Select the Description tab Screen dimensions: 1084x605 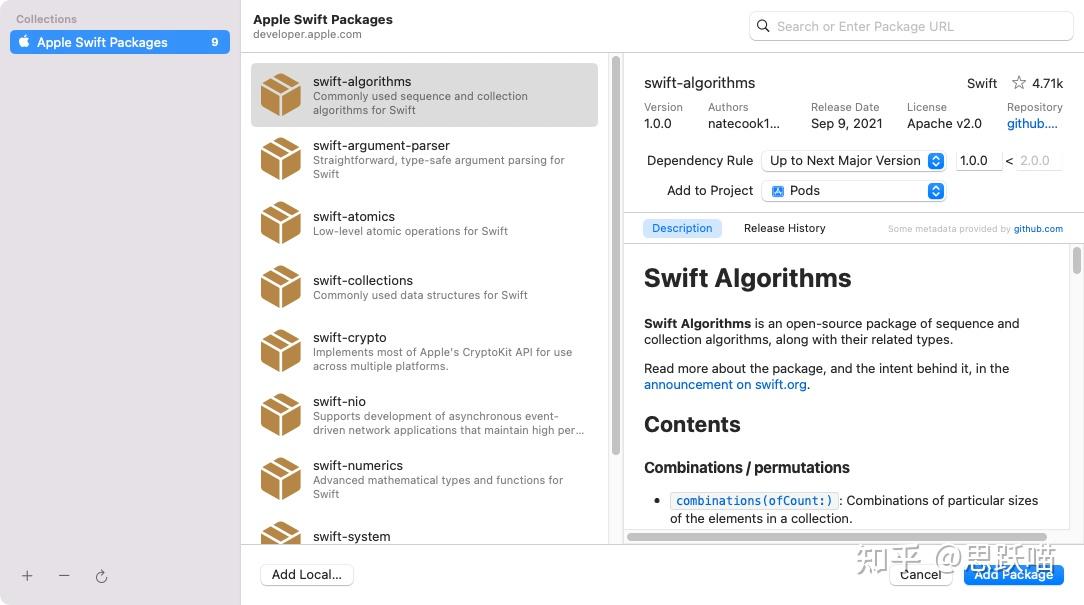(682, 228)
